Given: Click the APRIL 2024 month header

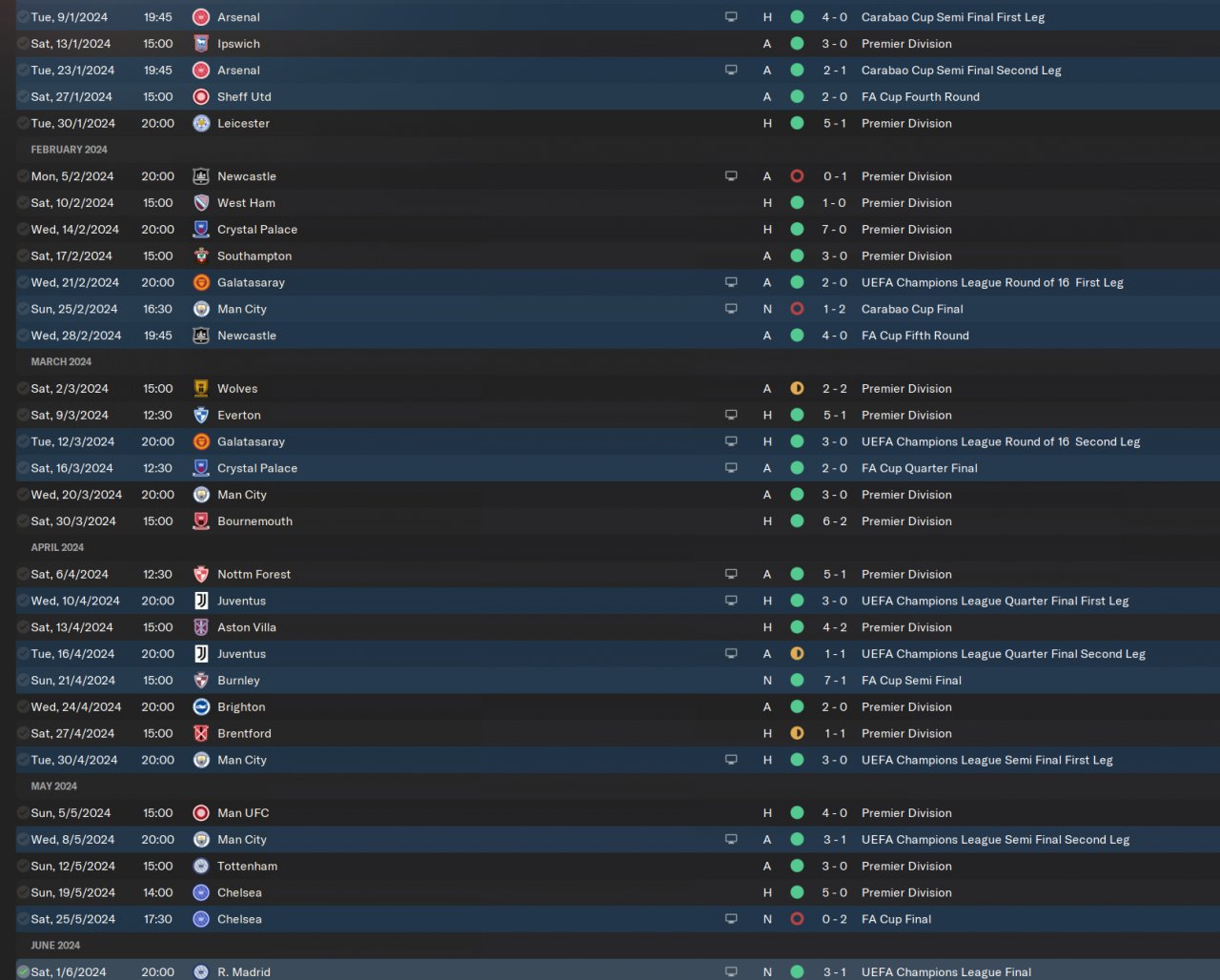Looking at the screenshot, I should click(x=57, y=548).
